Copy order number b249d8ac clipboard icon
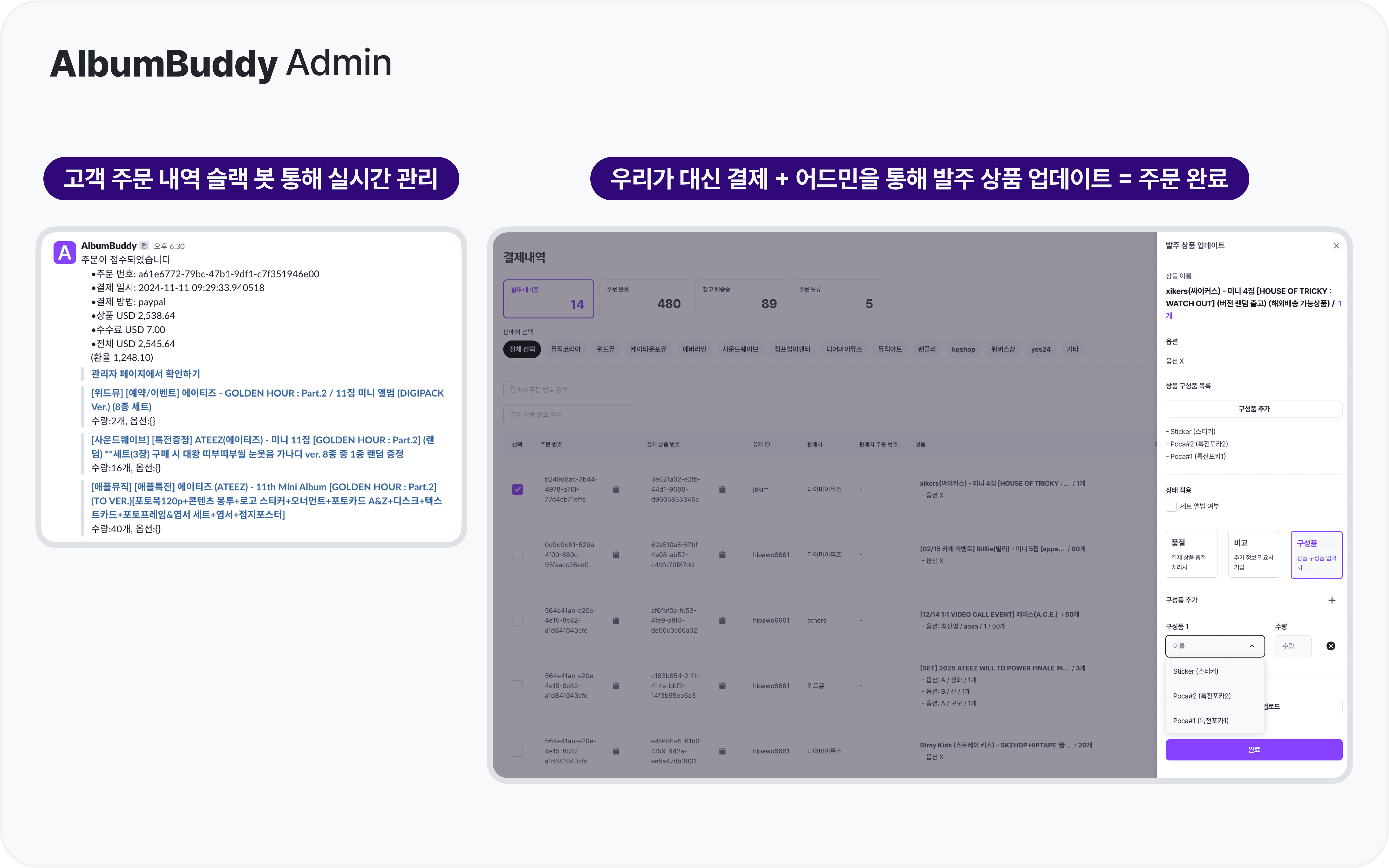This screenshot has width=1389, height=868. pos(616,489)
